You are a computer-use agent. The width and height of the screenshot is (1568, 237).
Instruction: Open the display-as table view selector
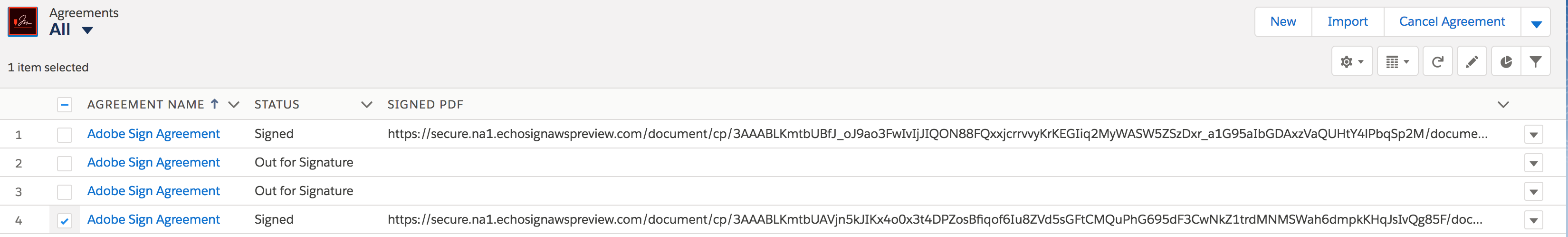(1397, 61)
